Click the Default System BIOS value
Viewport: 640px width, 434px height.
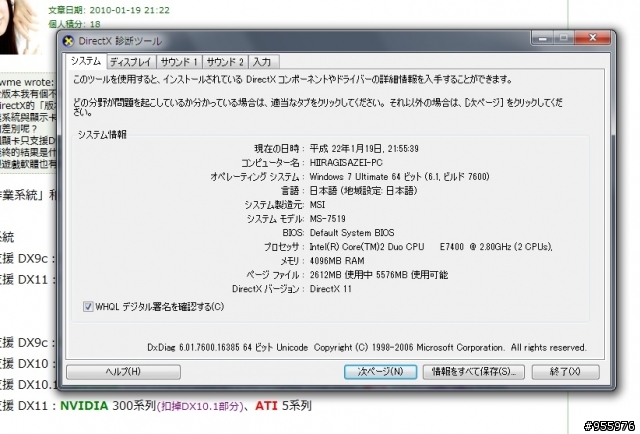coord(352,233)
